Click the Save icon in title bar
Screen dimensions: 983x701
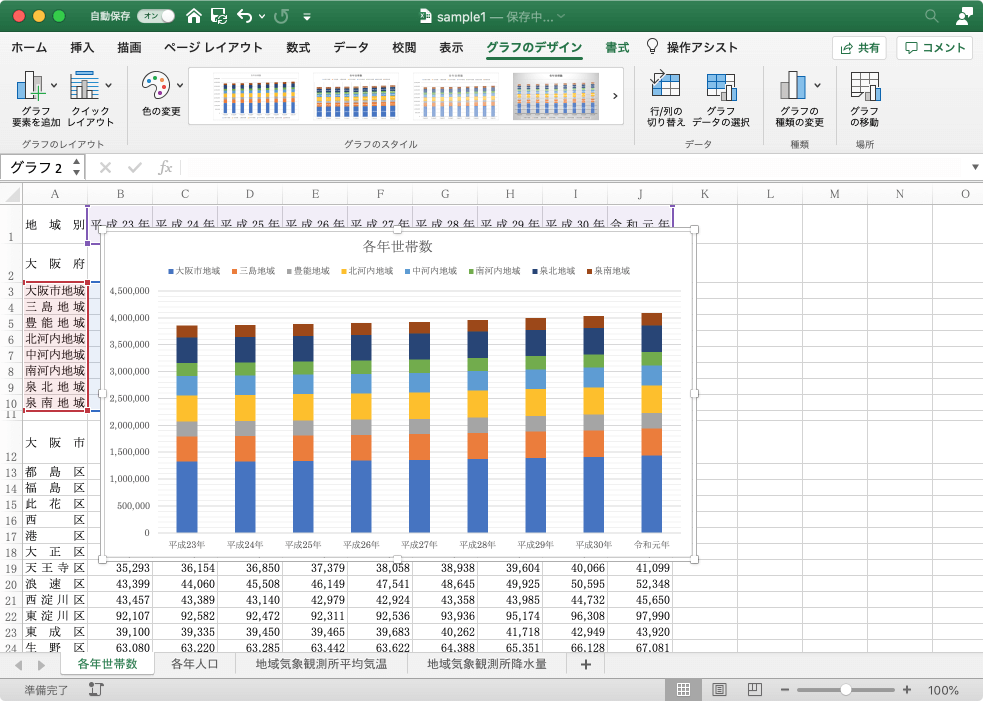coord(218,16)
